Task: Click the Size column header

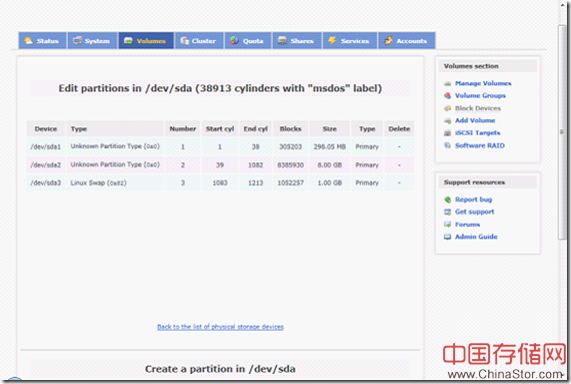Action: pyautogui.click(x=330, y=129)
